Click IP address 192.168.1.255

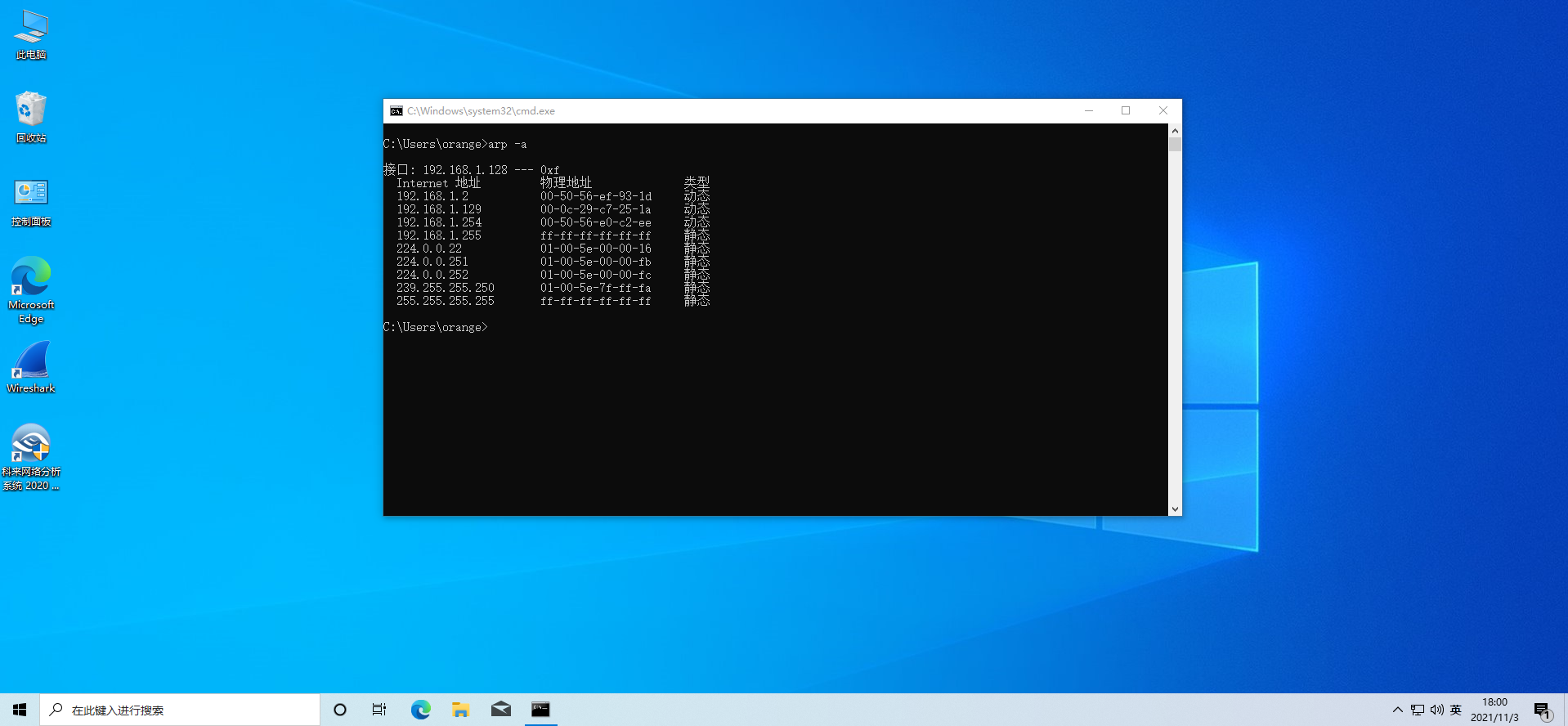(439, 235)
